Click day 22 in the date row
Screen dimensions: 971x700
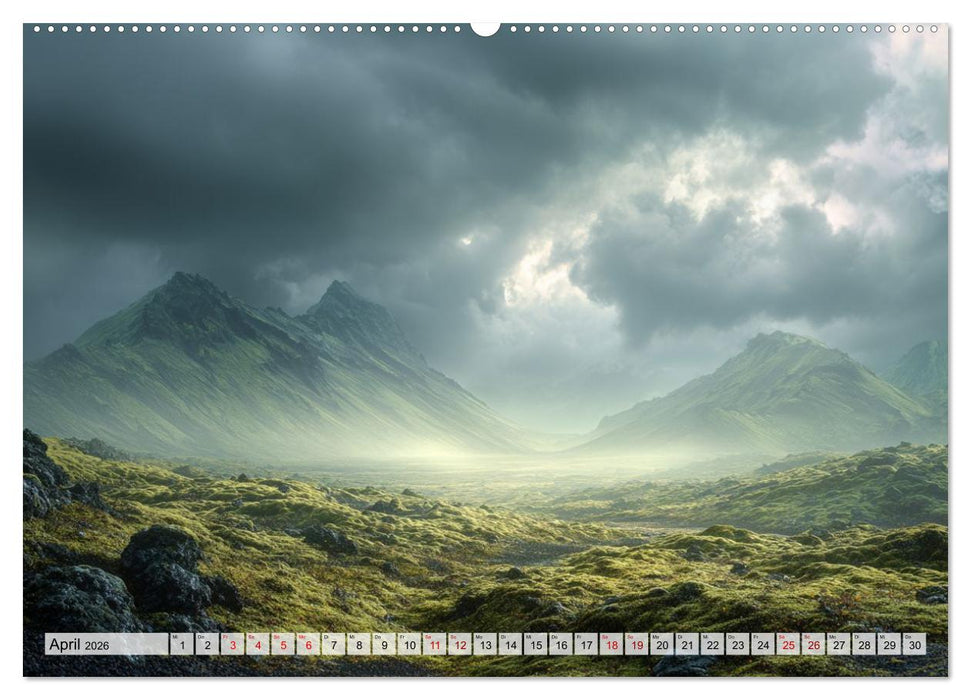point(712,645)
